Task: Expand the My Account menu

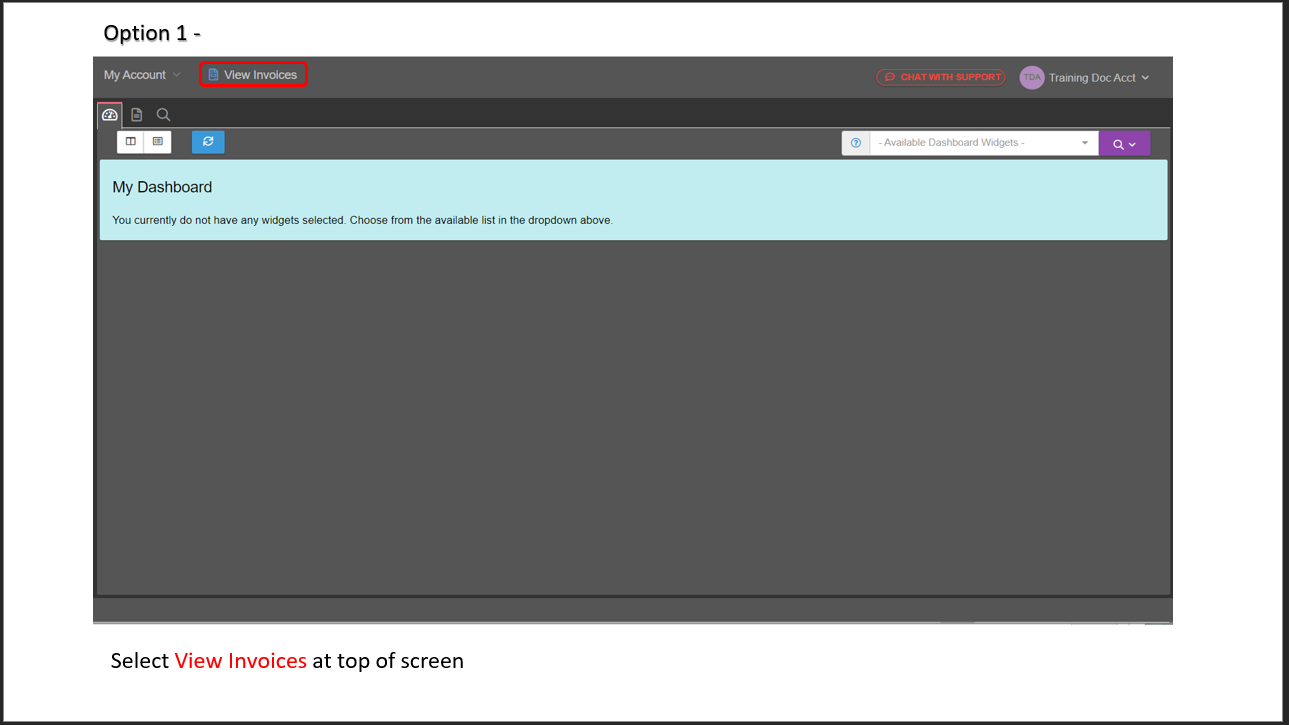Action: click(142, 75)
